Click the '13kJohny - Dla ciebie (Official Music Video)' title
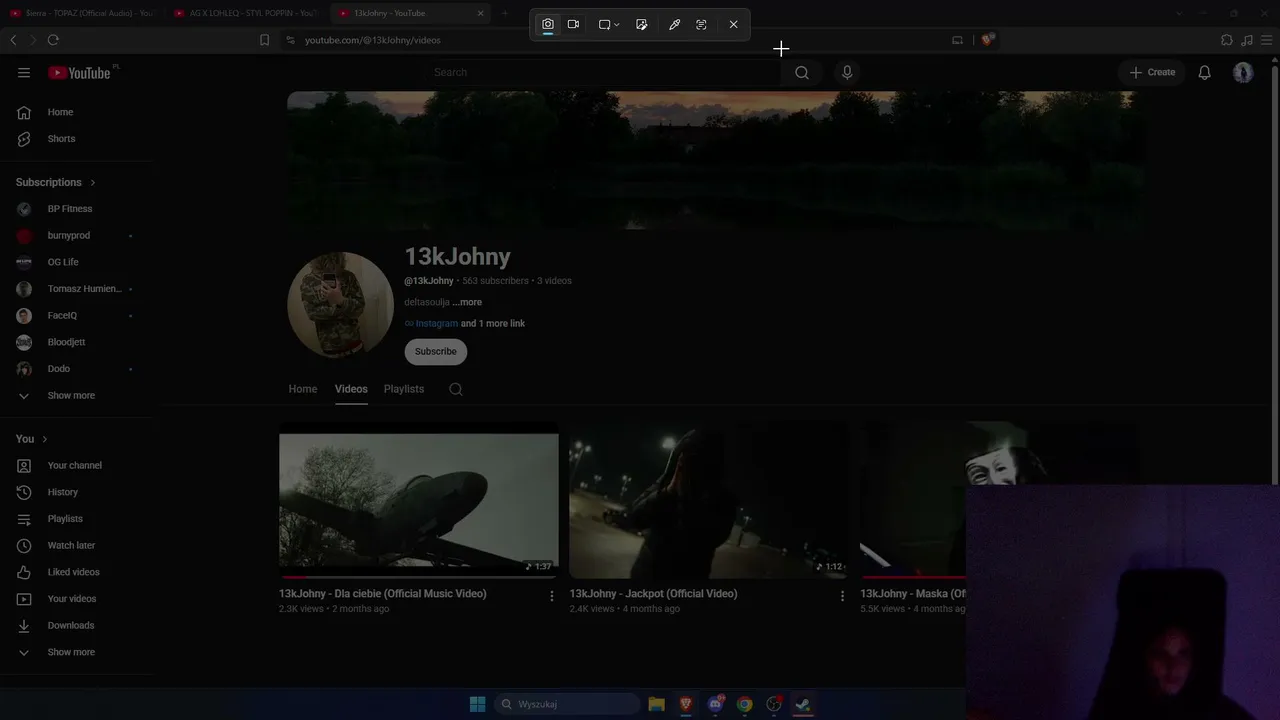This screenshot has height=720, width=1280. (383, 594)
